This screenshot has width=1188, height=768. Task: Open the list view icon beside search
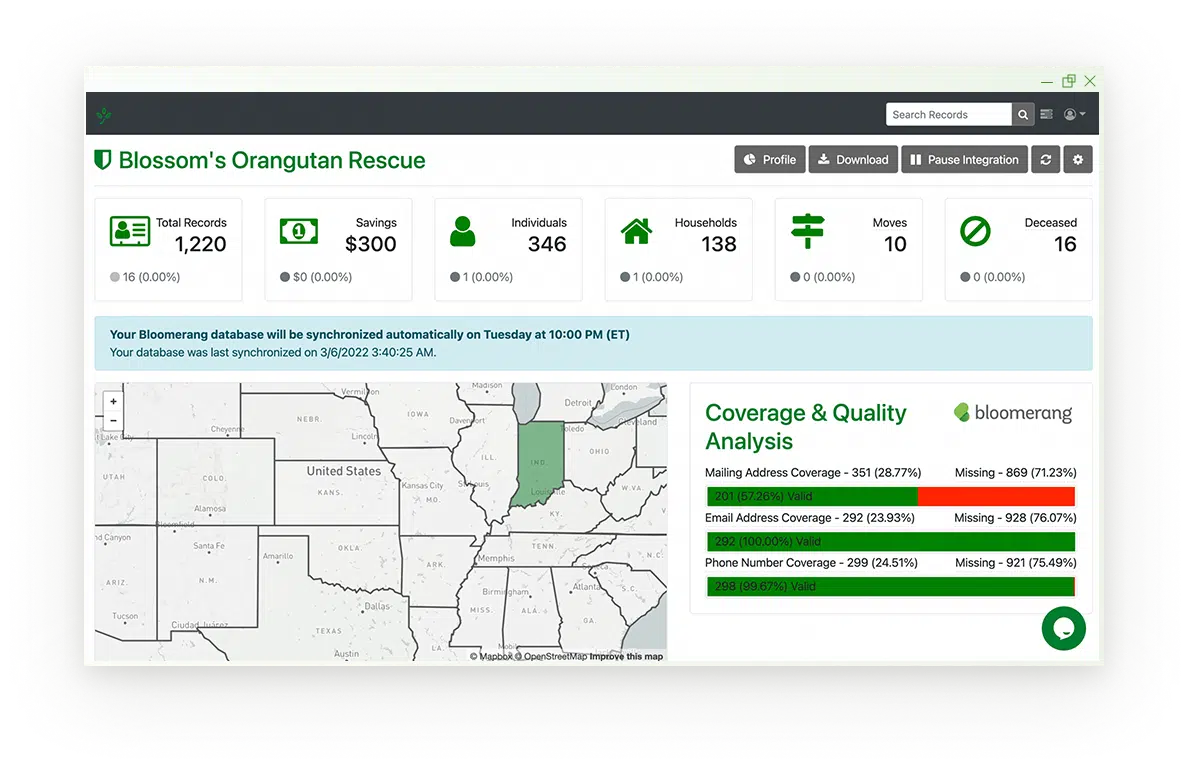(1046, 114)
